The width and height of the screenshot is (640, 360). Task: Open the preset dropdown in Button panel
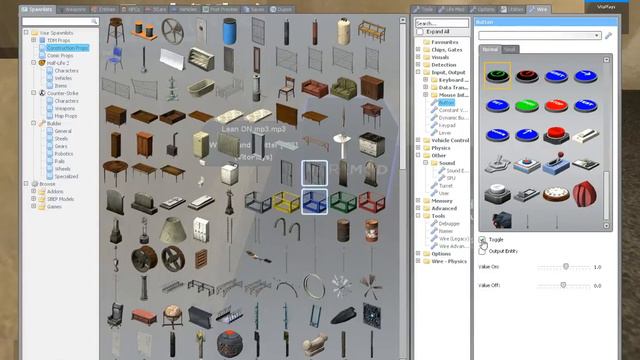click(x=540, y=36)
